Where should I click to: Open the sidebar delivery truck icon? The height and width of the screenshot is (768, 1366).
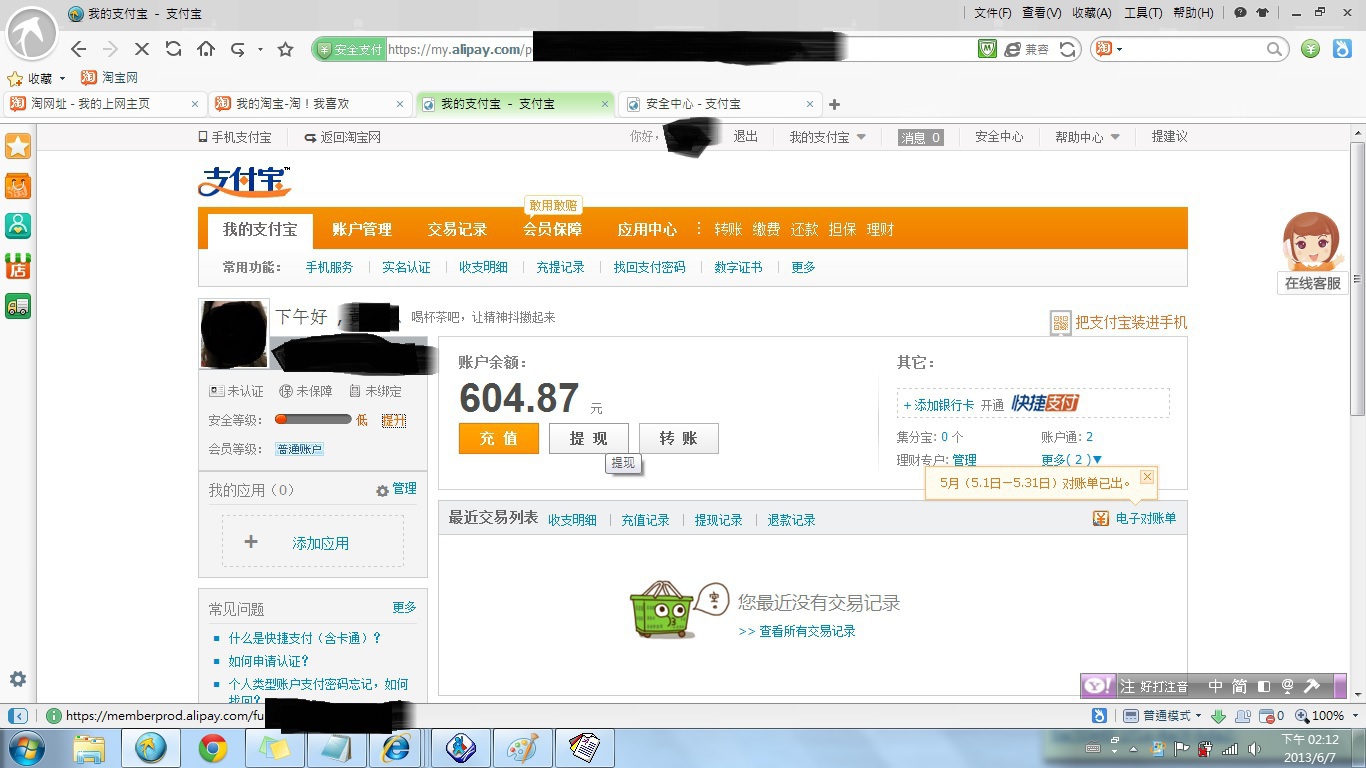tap(18, 306)
